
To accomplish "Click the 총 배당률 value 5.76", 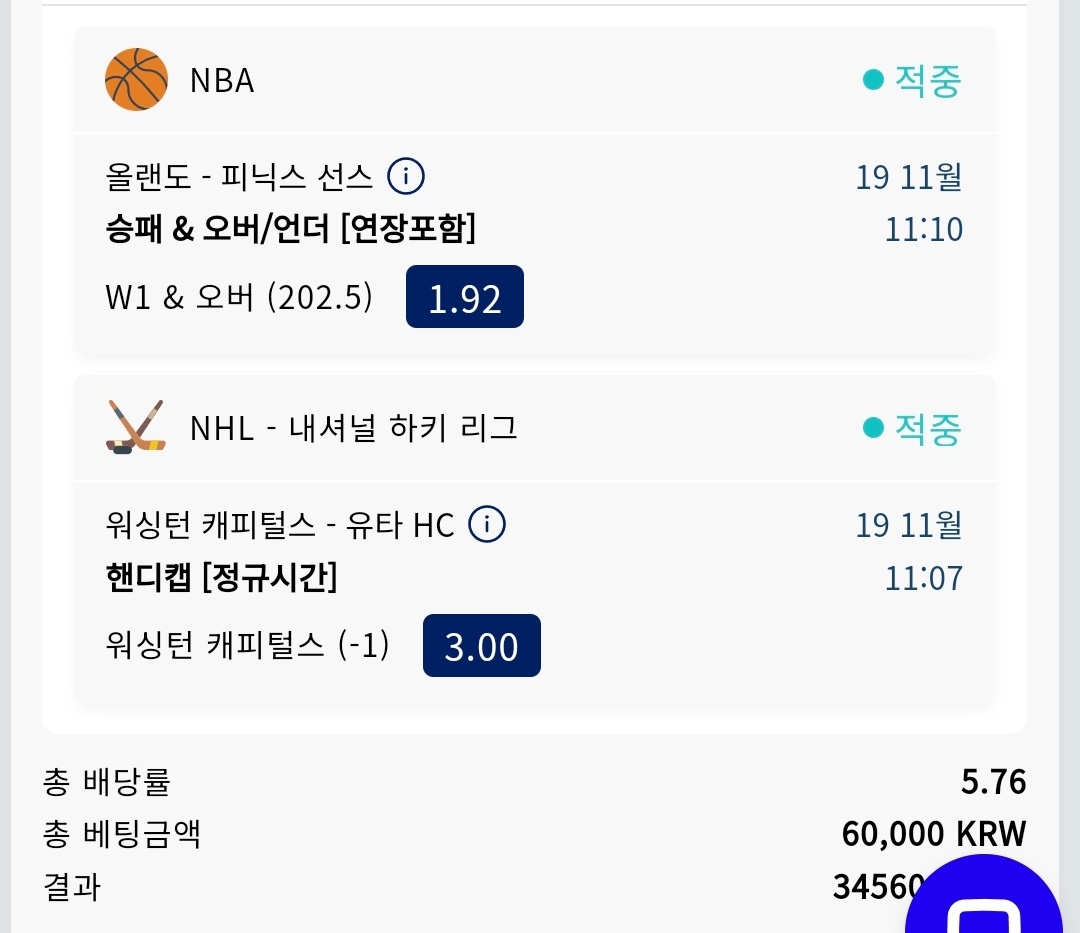I will [993, 782].
